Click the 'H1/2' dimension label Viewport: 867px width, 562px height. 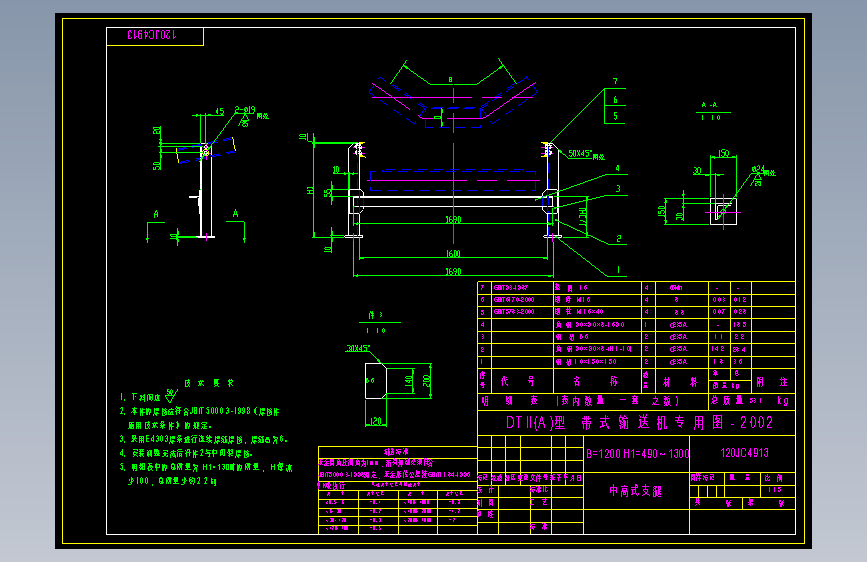pos(582,217)
